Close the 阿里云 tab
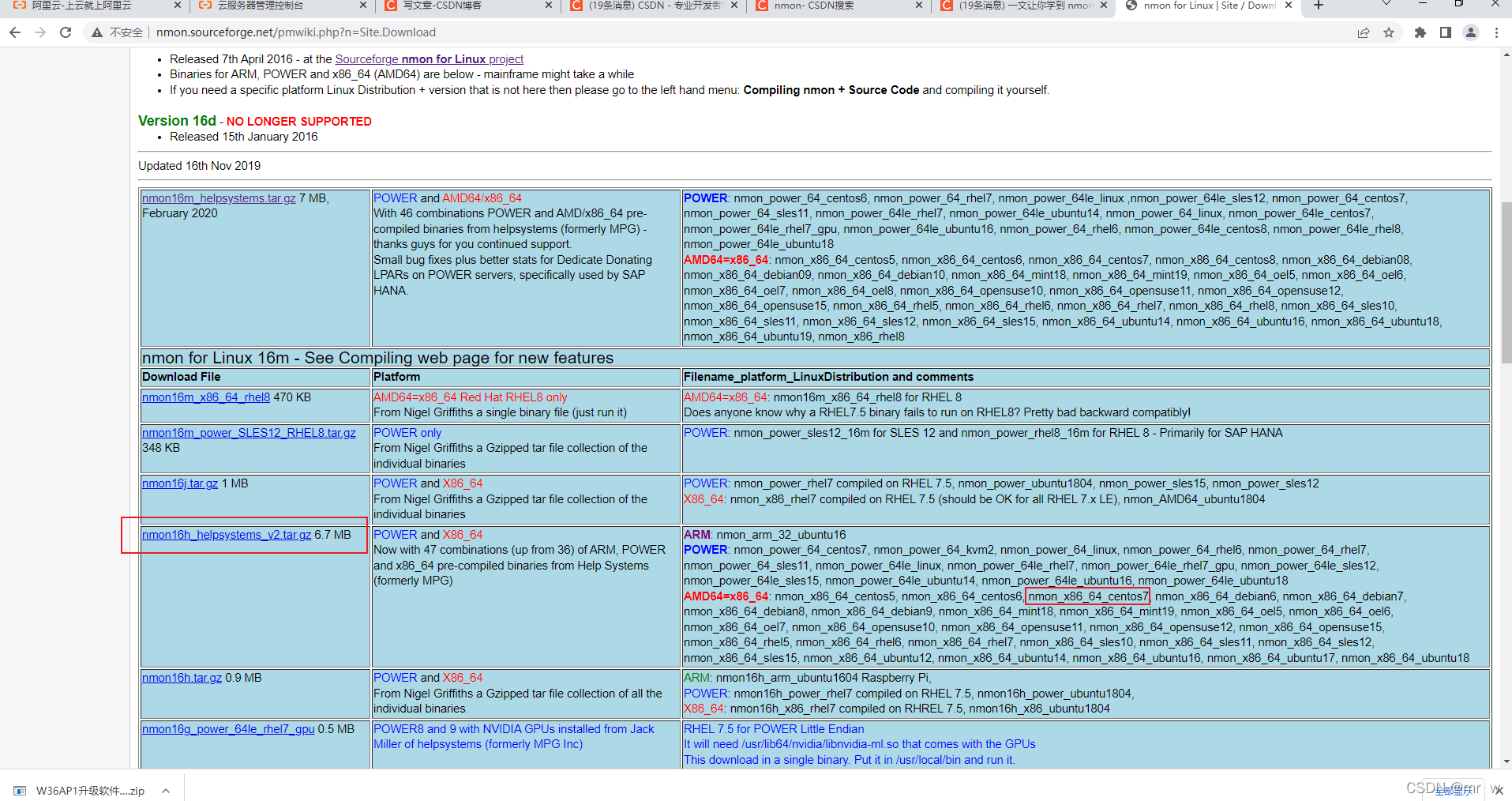The width and height of the screenshot is (1512, 801). tap(177, 6)
